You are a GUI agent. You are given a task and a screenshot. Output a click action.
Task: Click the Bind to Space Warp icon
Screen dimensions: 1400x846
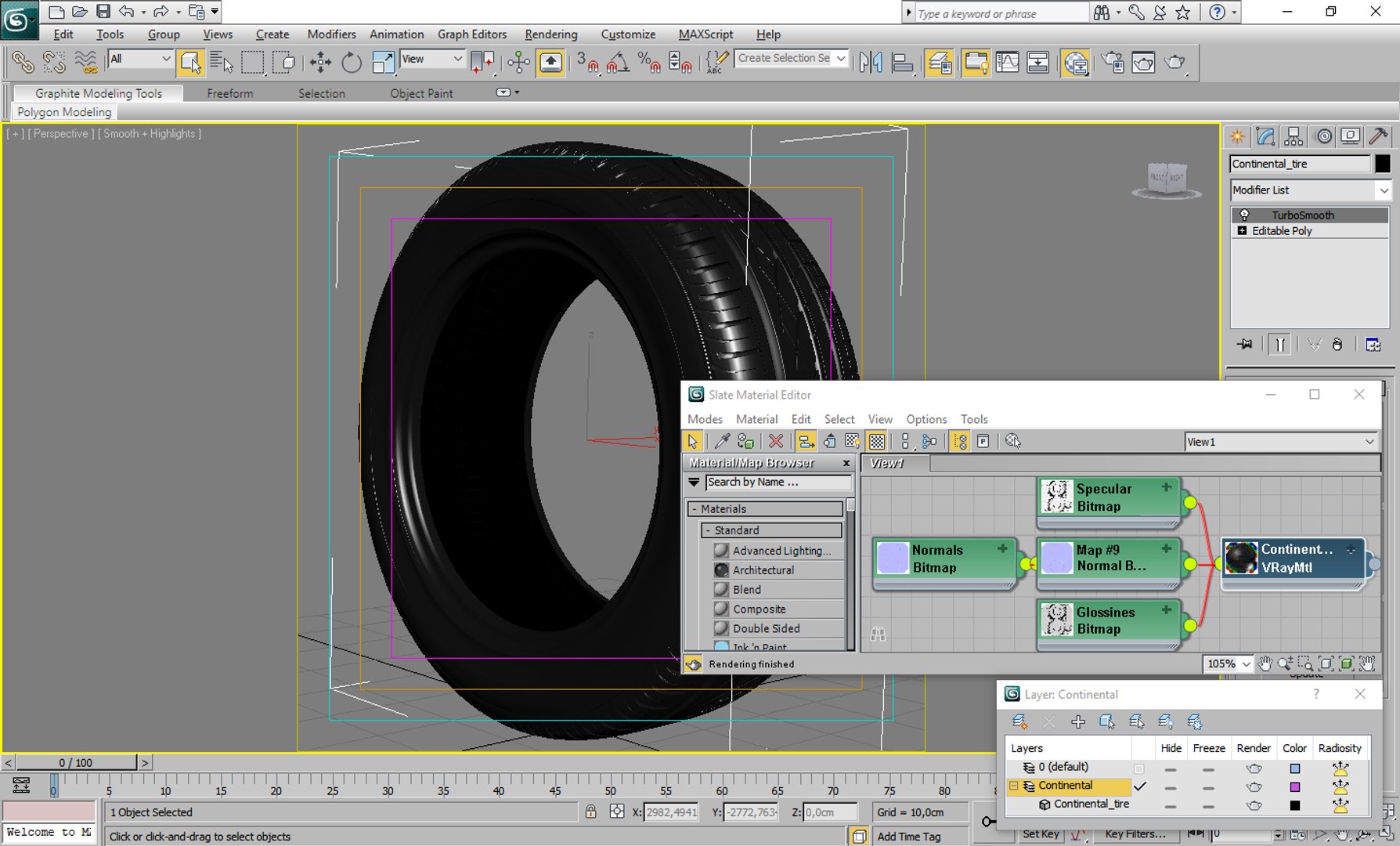point(86,62)
